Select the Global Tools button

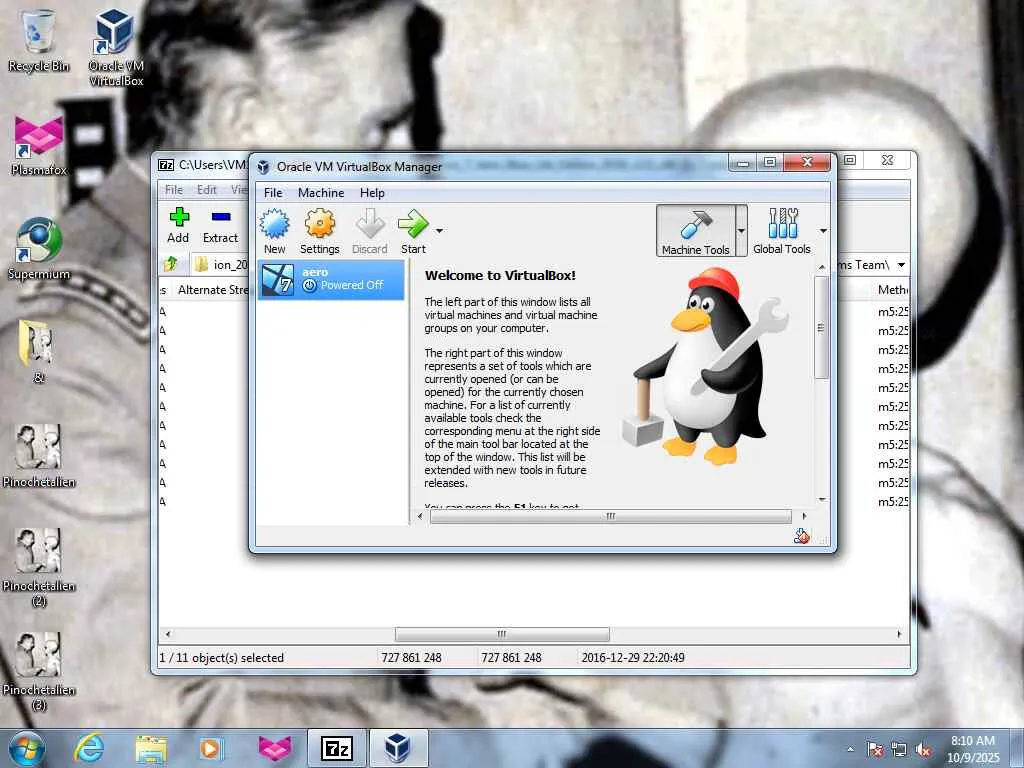[782, 231]
